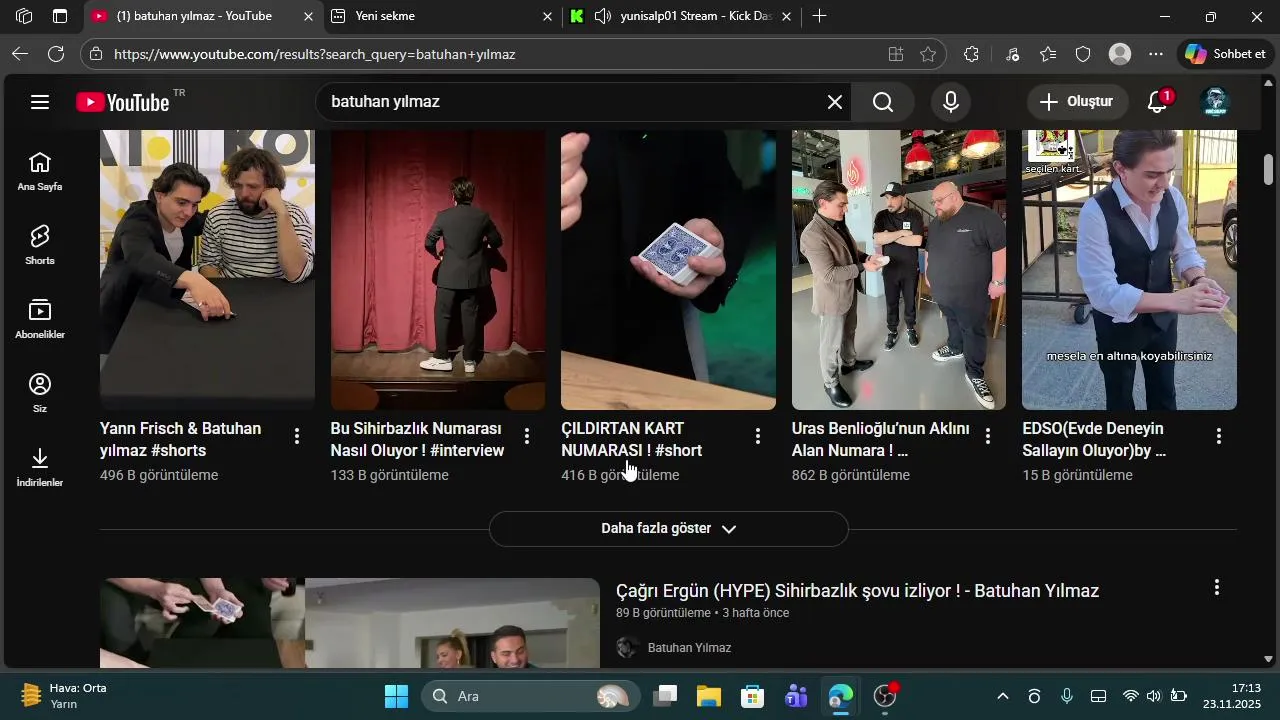Open the browser essentials shield icon
The width and height of the screenshot is (1280, 720).
1083,54
